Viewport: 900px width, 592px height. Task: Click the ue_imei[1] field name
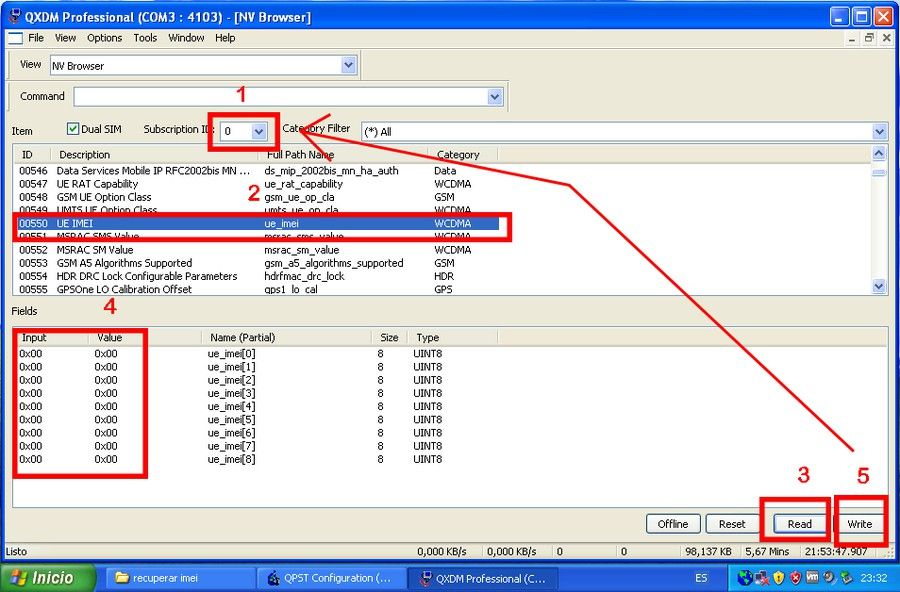(231, 367)
